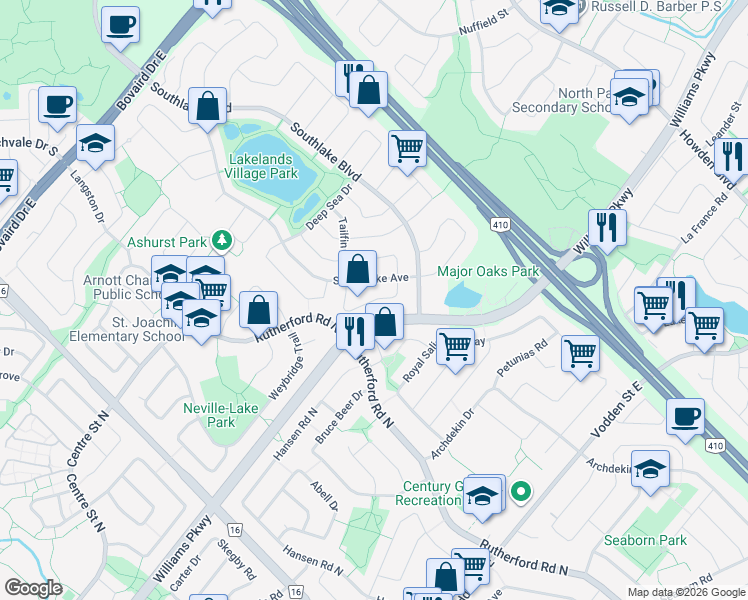Click the Lakelands Village Park label
Screen dimensions: 748x600
(261, 166)
